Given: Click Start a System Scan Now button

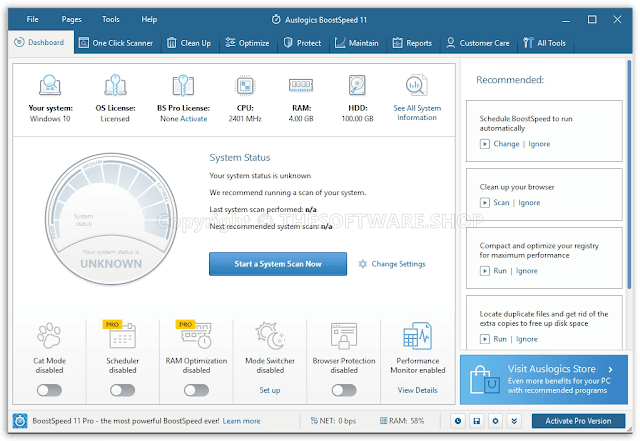Looking at the screenshot, I should 278,264.
